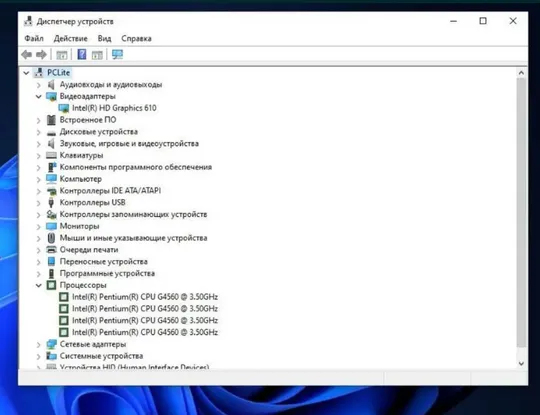Expand the Контроллеры USB category
This screenshot has height=415, width=540.
[39, 203]
